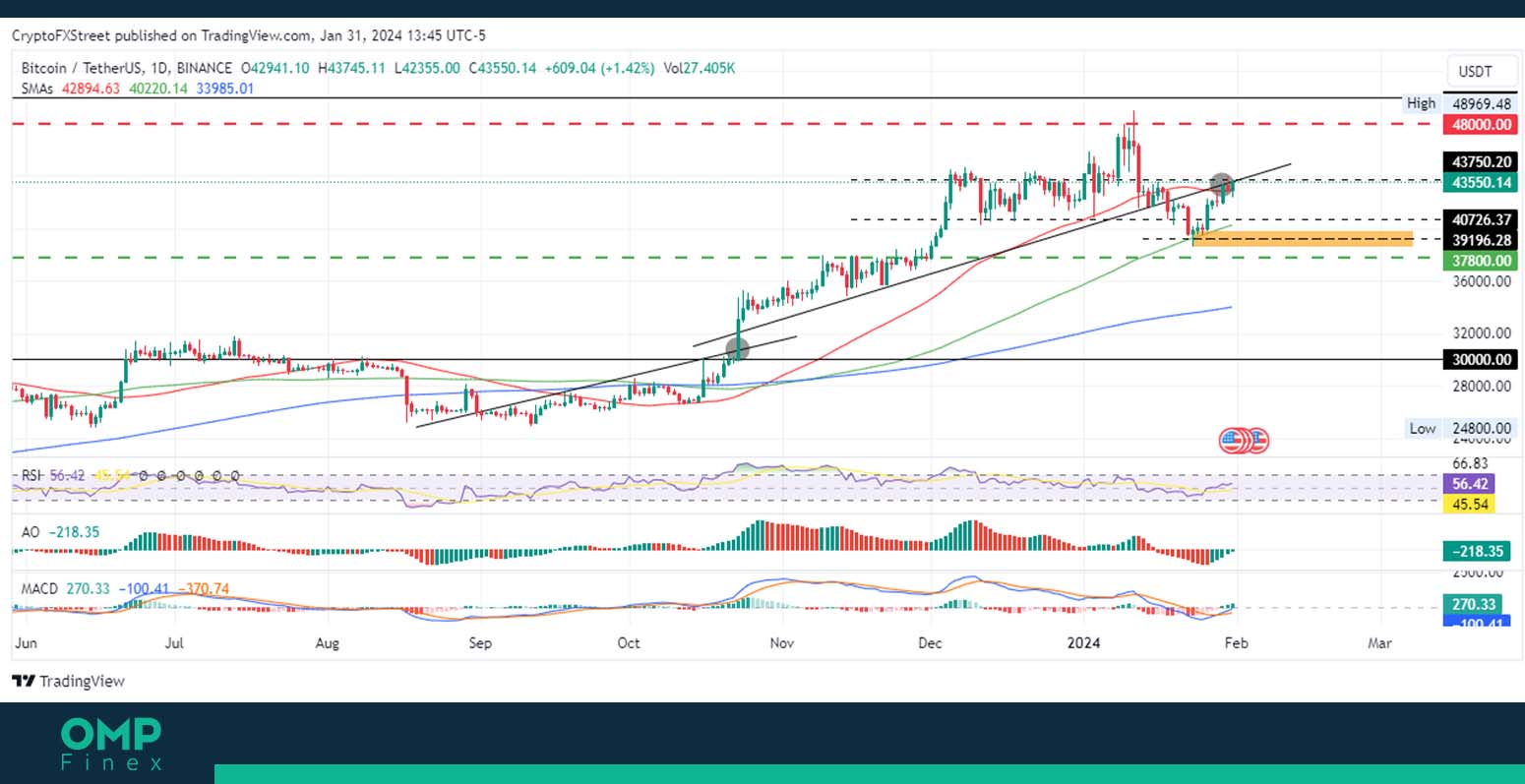Click the MACD indicator label
The image size is (1525, 784).
pos(40,588)
